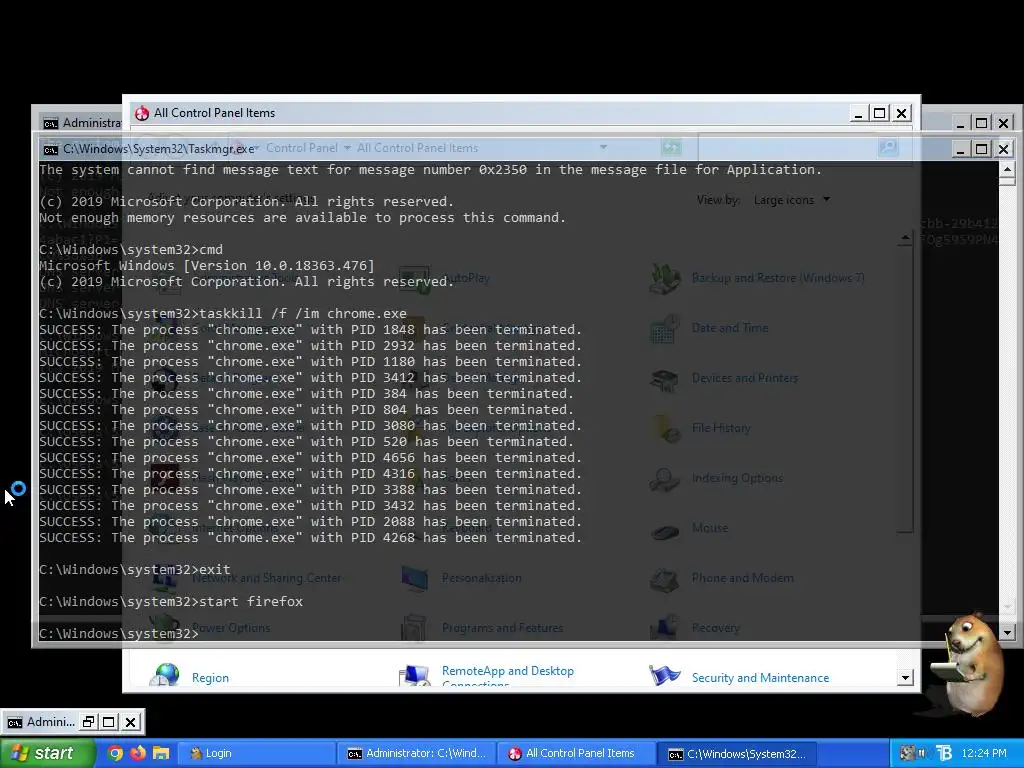This screenshot has height=768, width=1024.
Task: Open Programs and Features link
Action: pos(502,628)
